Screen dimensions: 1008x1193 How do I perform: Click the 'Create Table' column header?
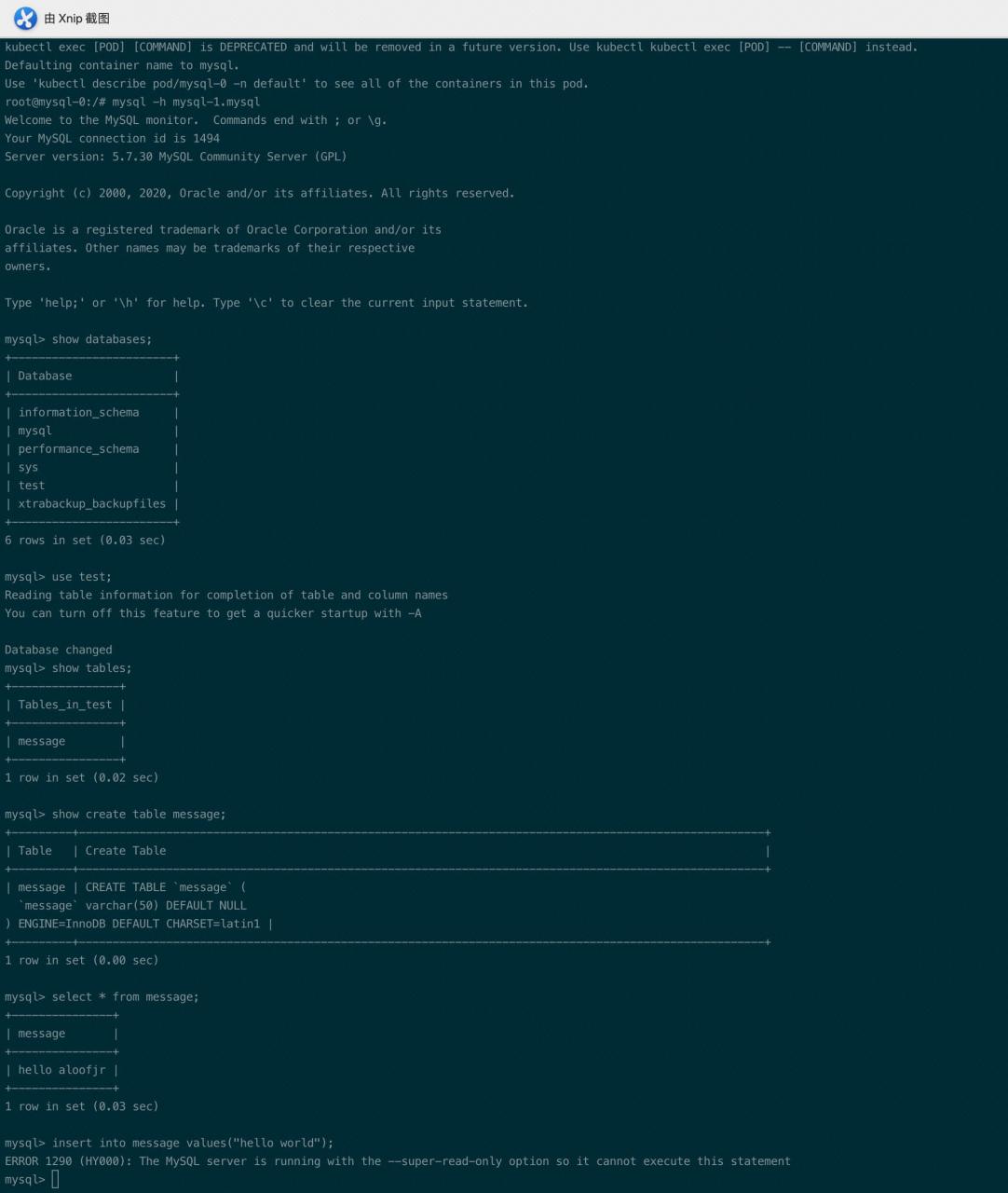pyautogui.click(x=126, y=850)
